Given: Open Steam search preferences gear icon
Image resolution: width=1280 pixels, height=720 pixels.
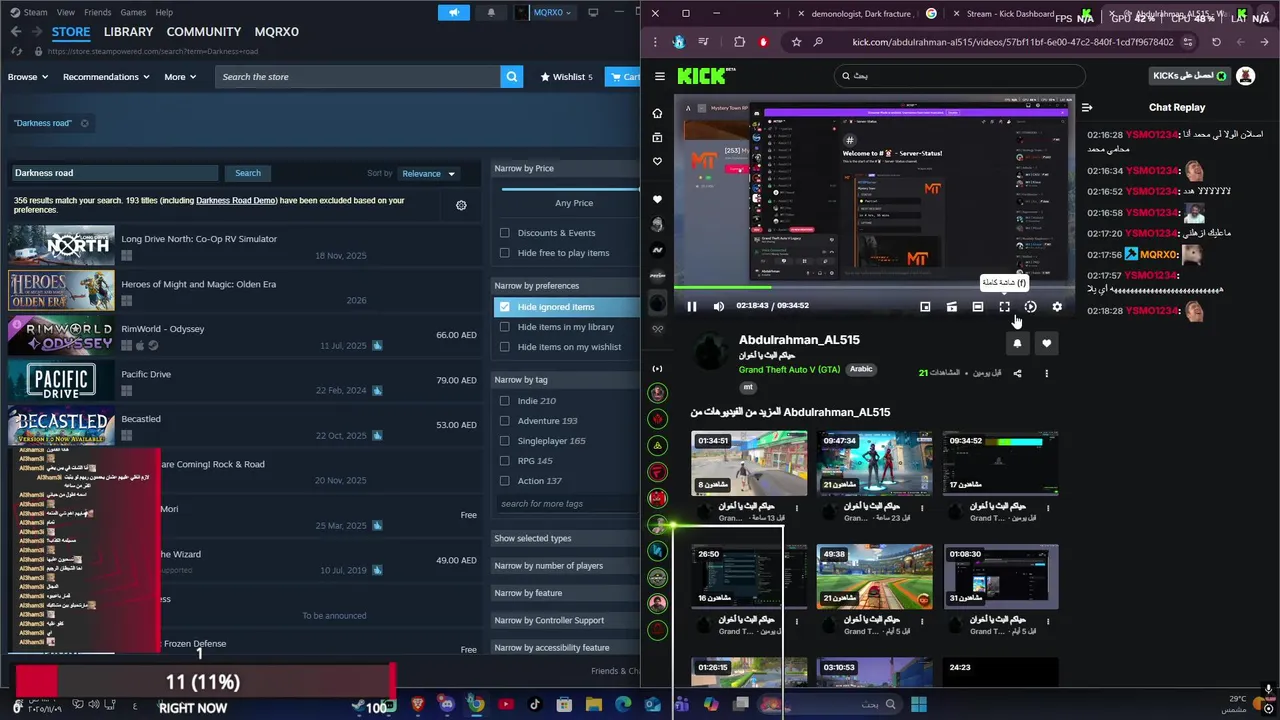Looking at the screenshot, I should 461,205.
